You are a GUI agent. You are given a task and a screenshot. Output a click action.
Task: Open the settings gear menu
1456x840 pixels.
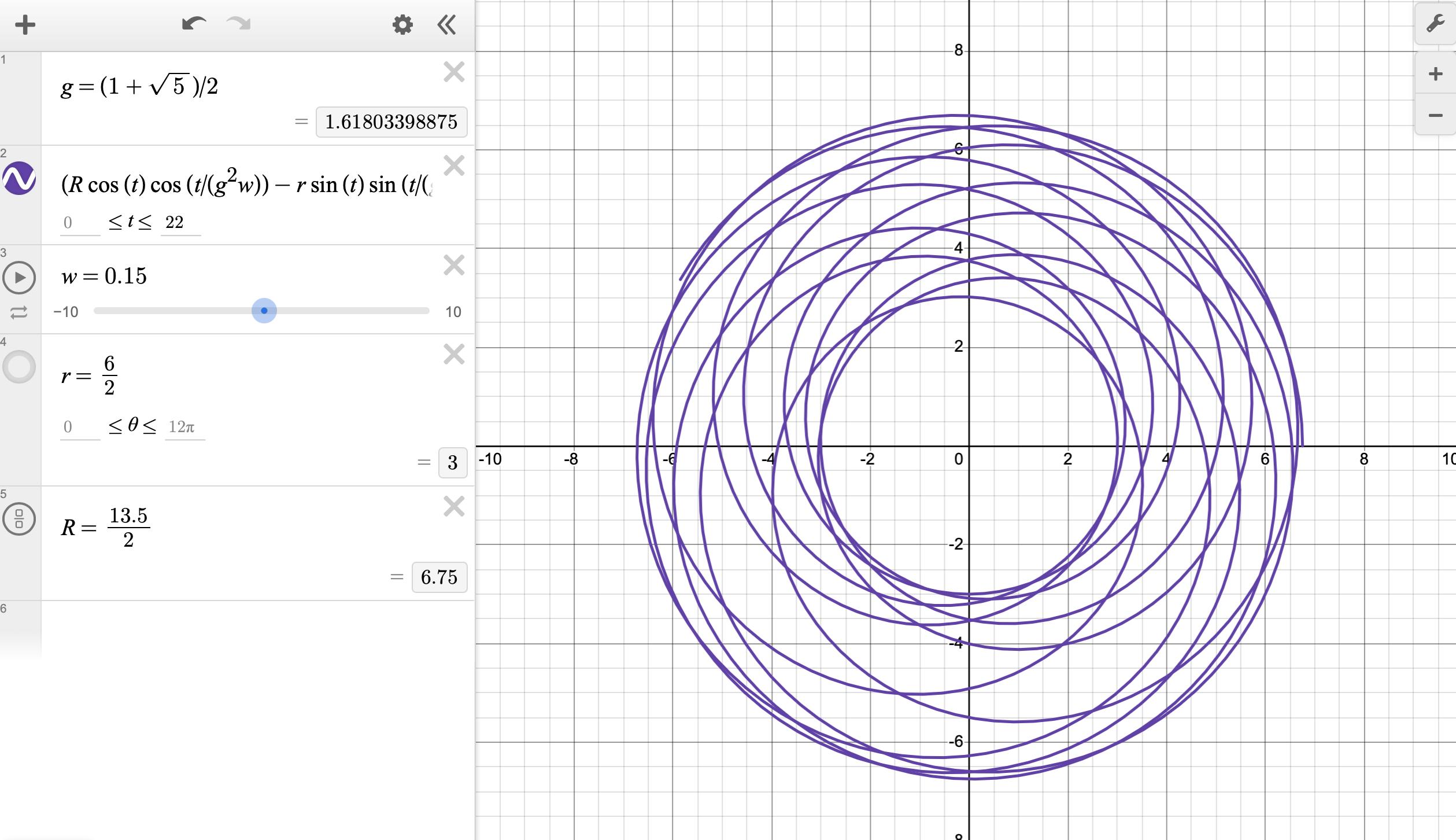(x=402, y=25)
